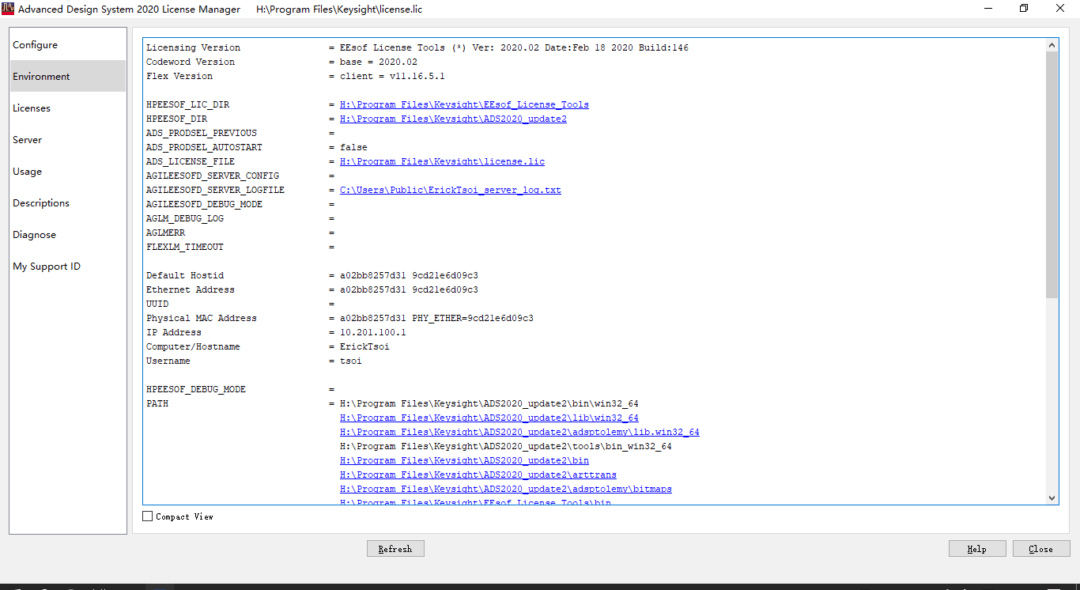Open the Configure tab
This screenshot has width=1080, height=590.
click(x=35, y=45)
